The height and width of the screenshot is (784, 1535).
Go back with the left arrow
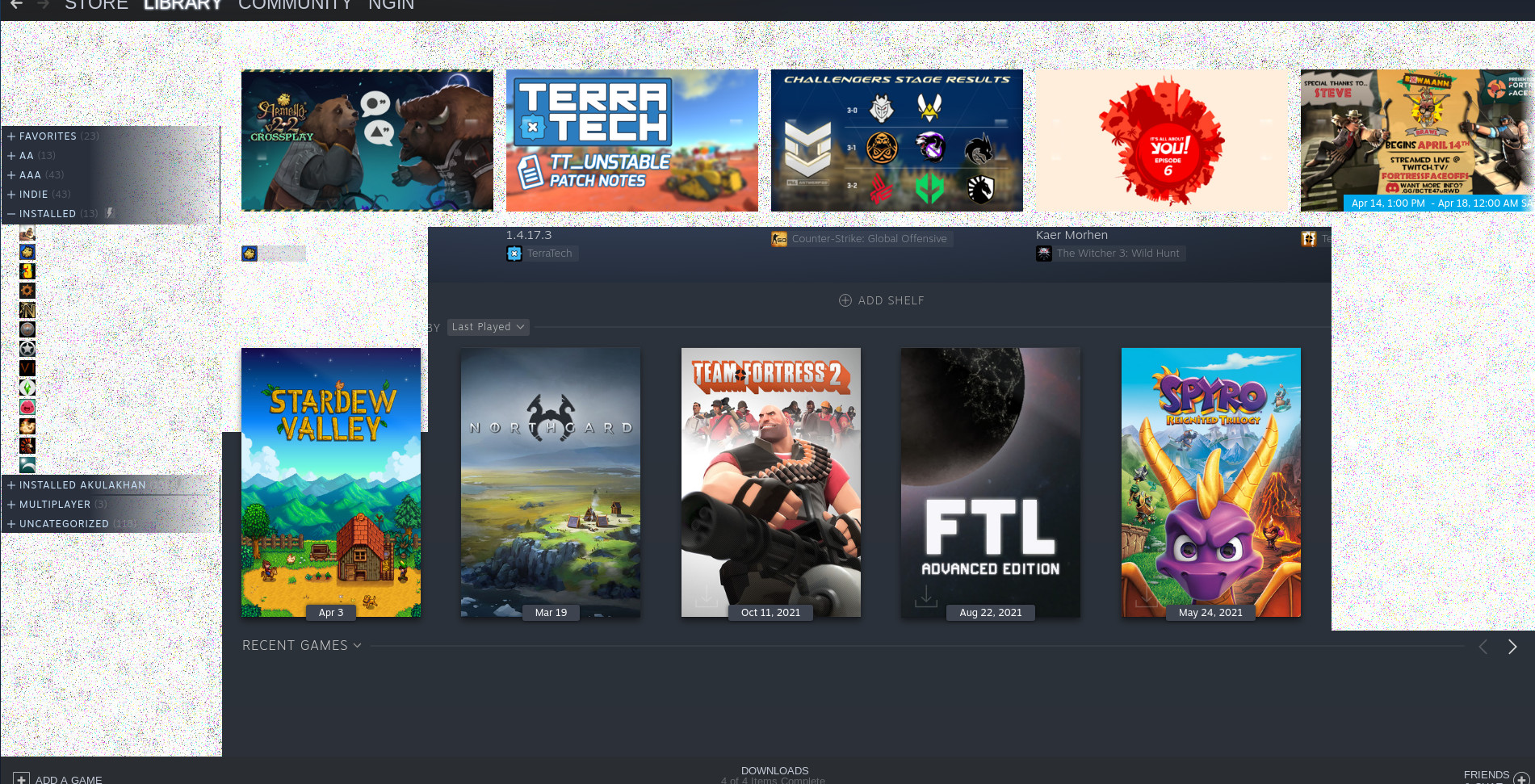(x=16, y=5)
